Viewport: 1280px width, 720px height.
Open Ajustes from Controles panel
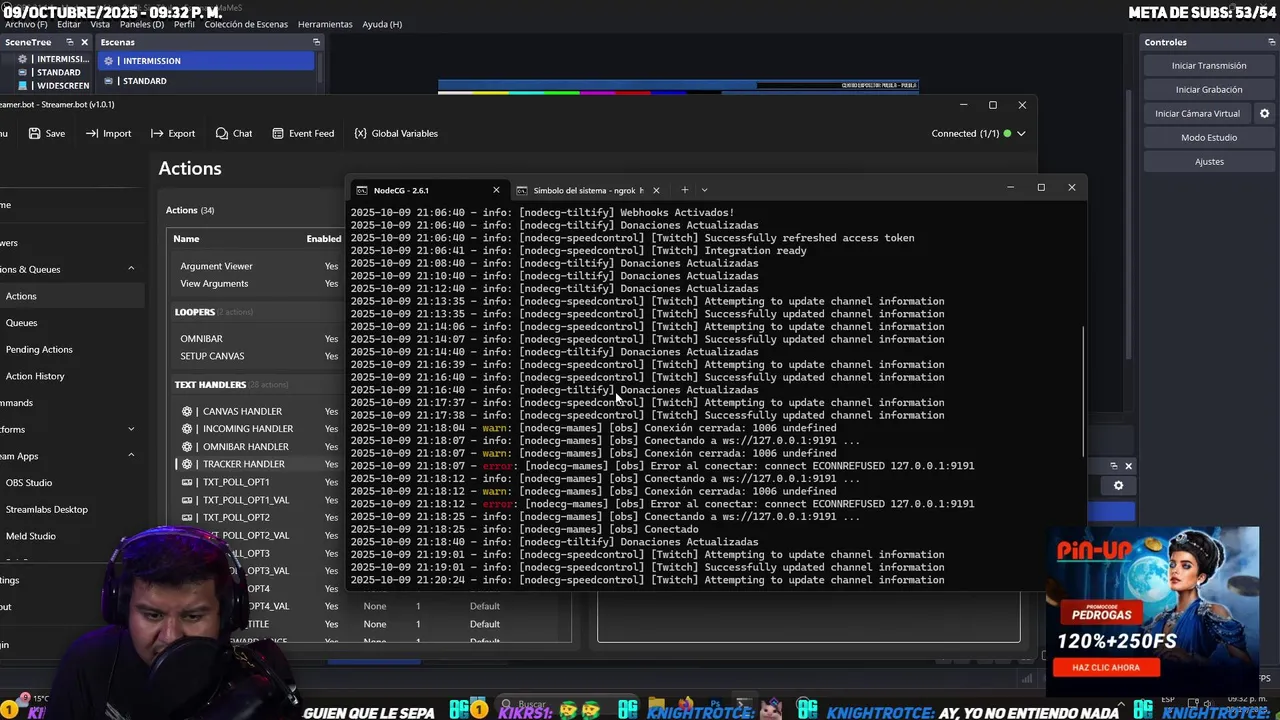pyautogui.click(x=1209, y=161)
